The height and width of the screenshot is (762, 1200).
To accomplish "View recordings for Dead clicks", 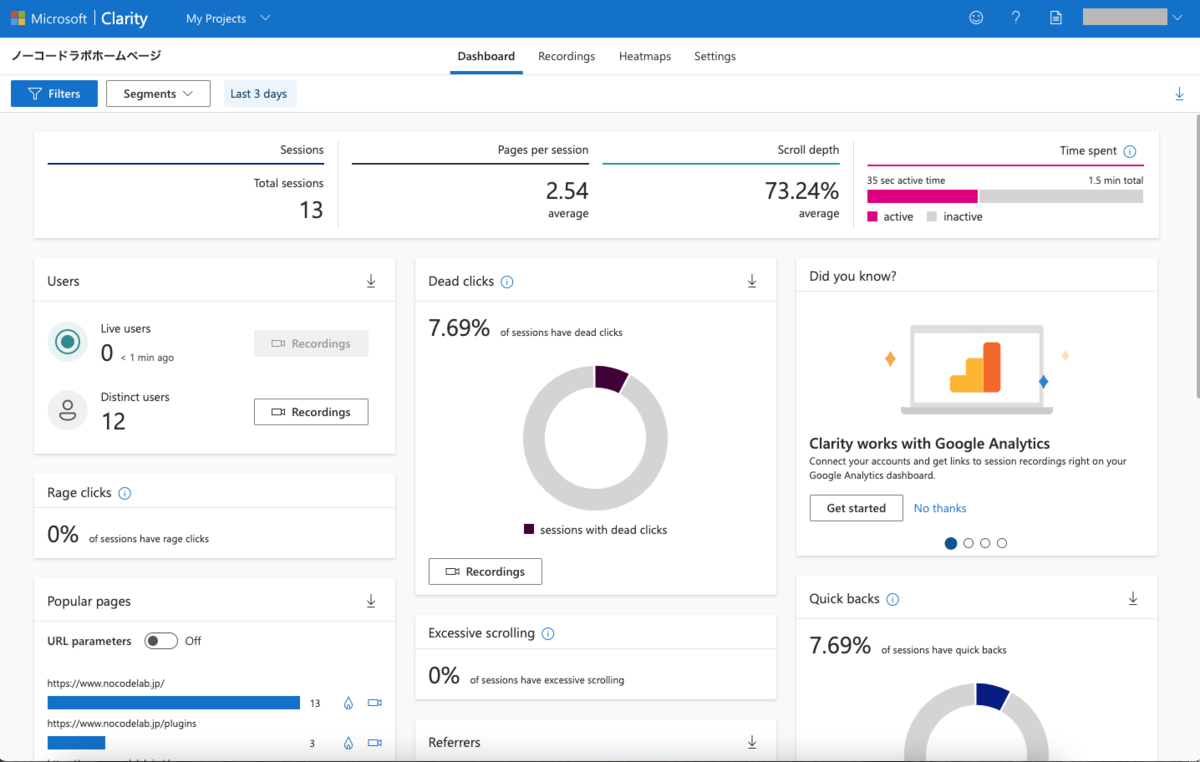I will point(485,571).
